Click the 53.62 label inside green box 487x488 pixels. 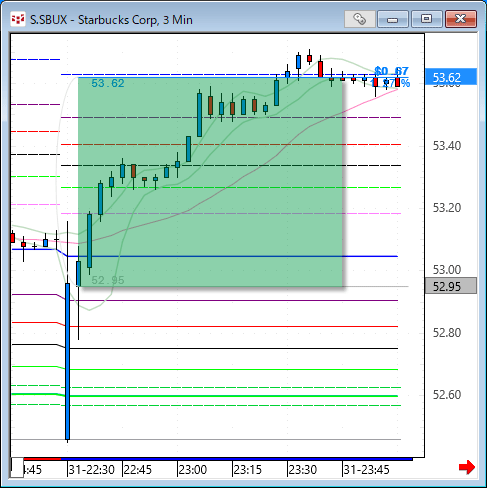[108, 83]
